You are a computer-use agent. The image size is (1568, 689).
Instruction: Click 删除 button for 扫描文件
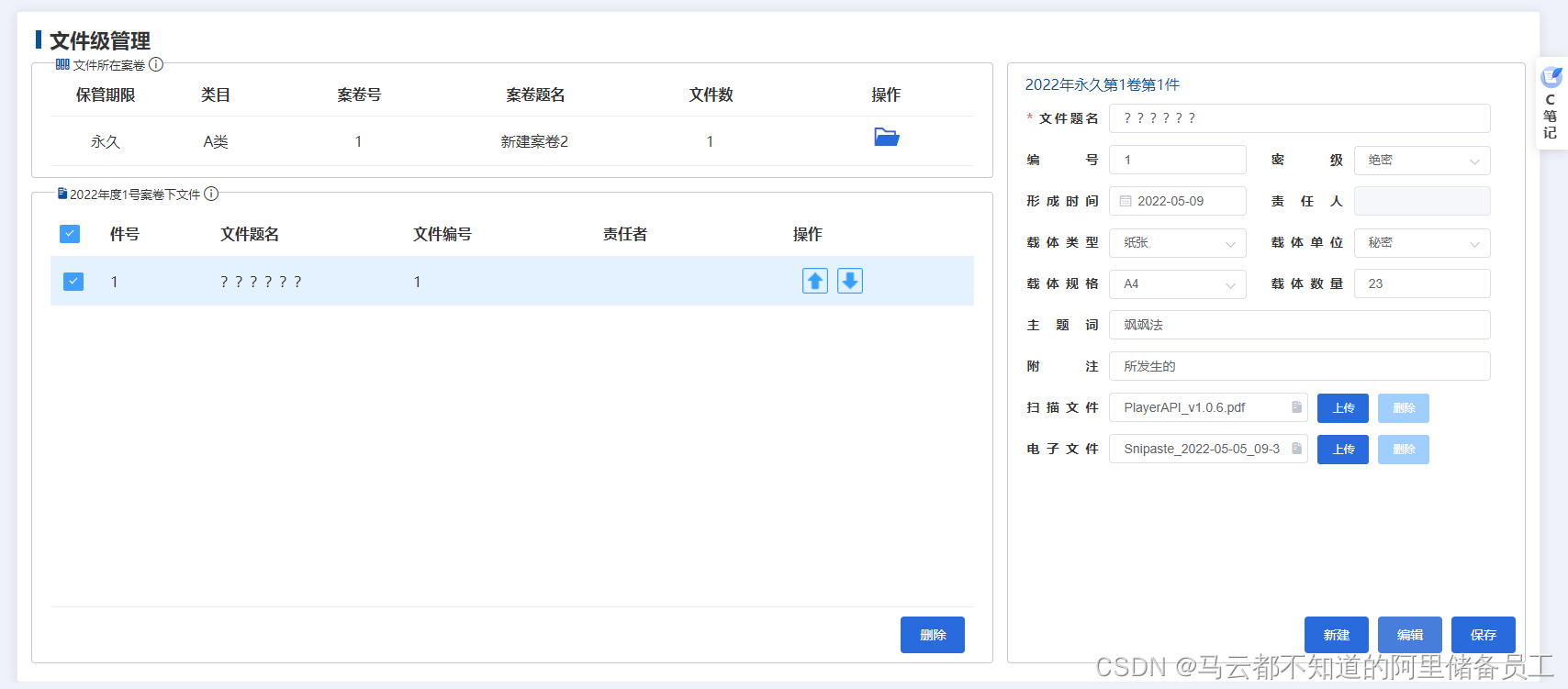(1404, 408)
